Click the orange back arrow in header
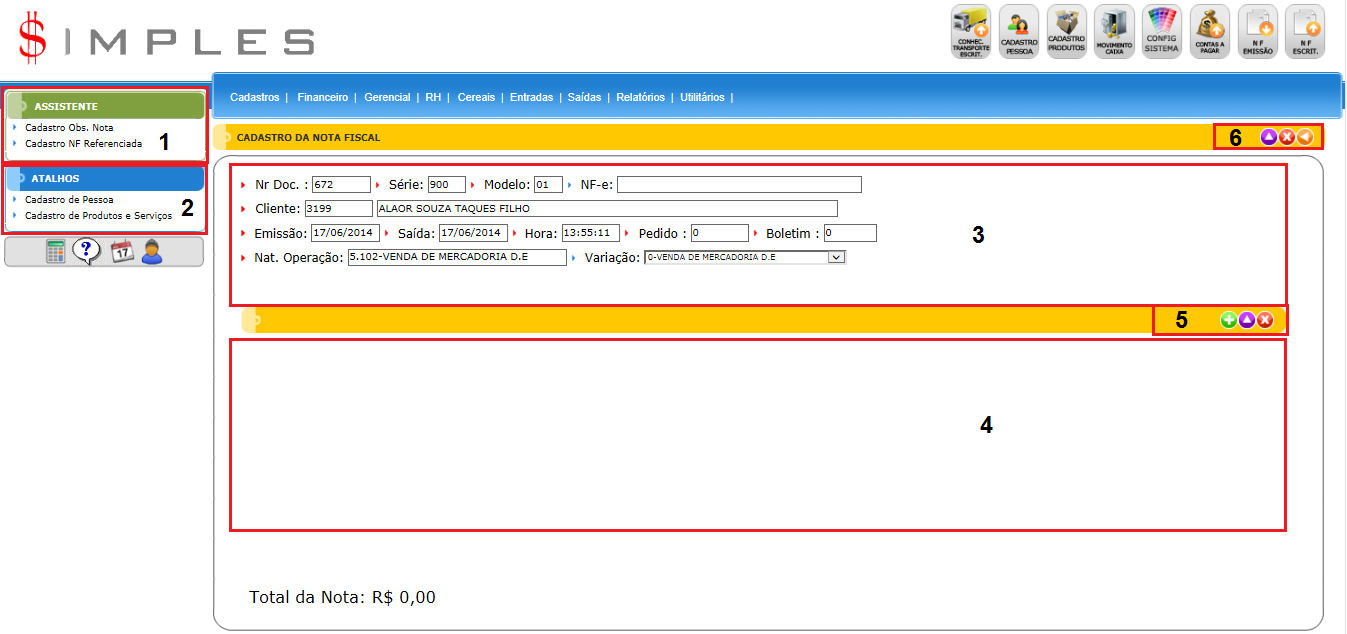 tap(1305, 137)
